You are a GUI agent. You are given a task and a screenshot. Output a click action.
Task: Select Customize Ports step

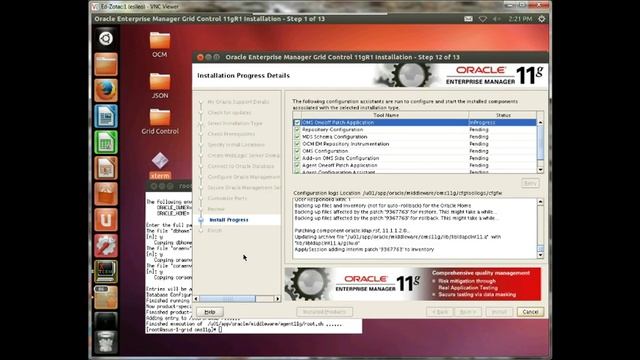click(x=227, y=198)
